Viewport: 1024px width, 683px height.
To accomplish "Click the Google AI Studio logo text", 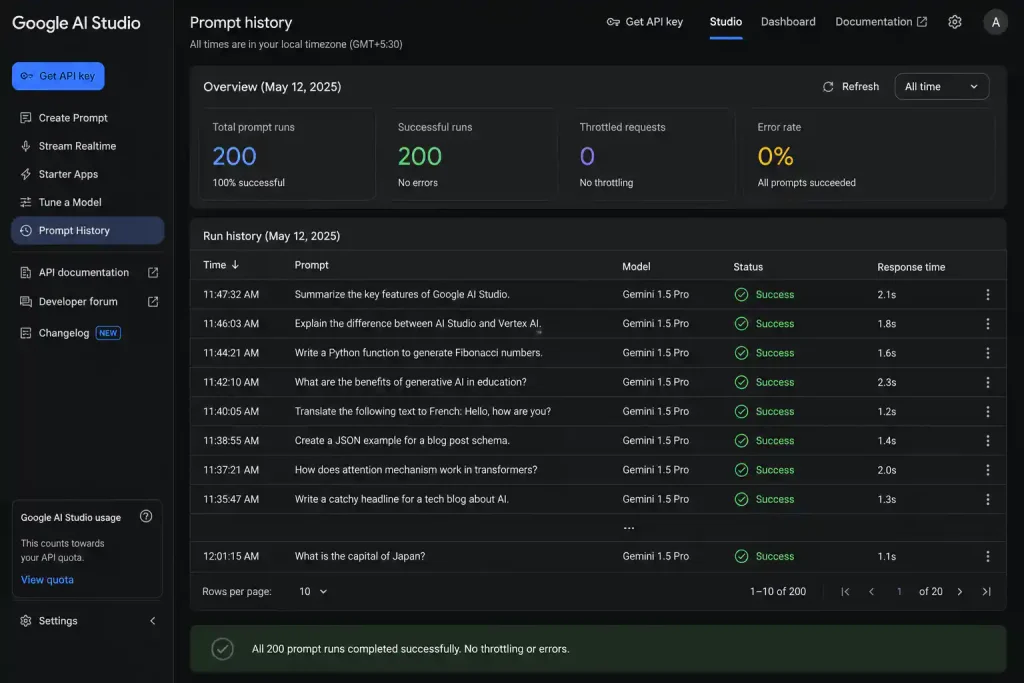I will 76,23.
